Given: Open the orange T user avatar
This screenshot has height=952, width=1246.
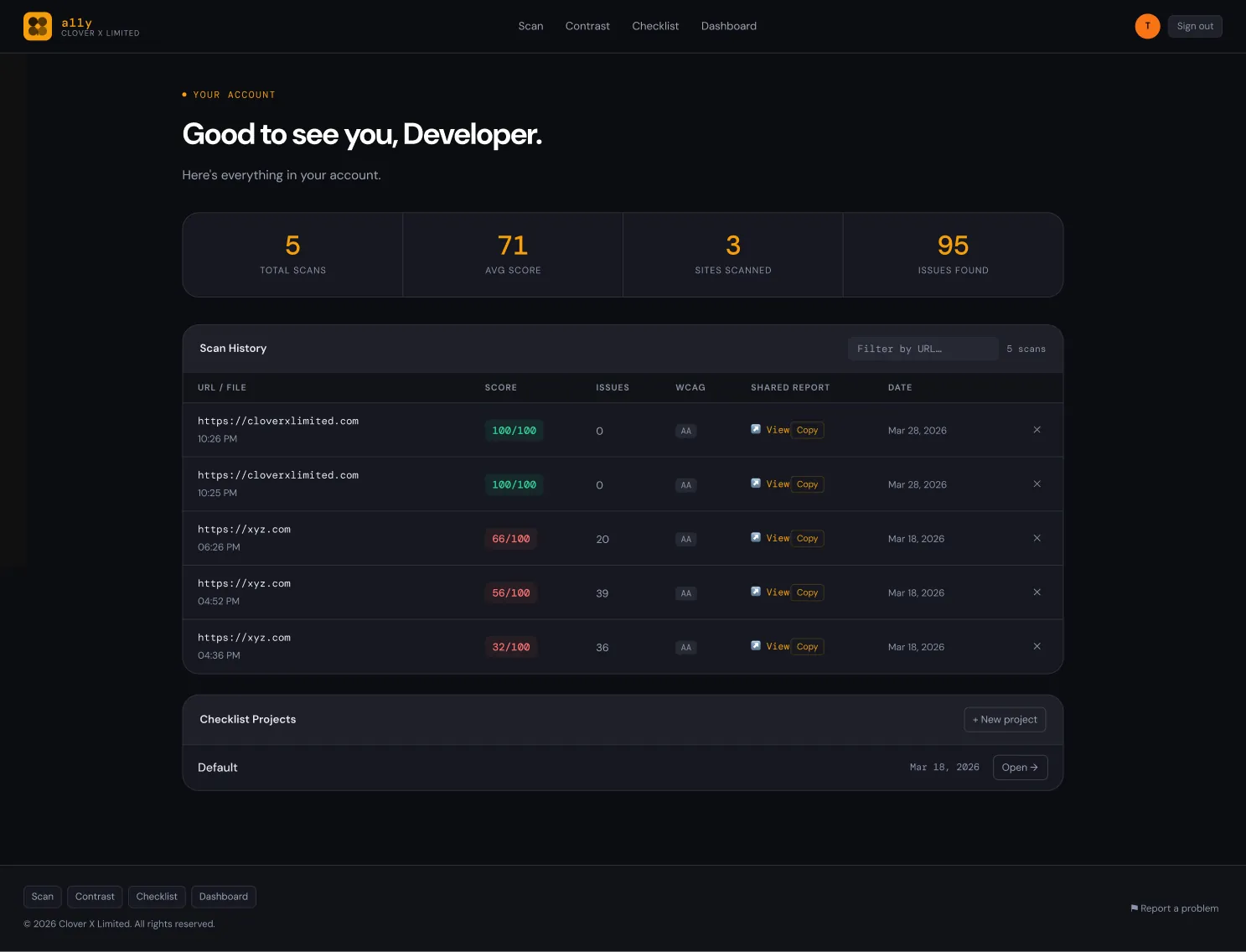Looking at the screenshot, I should click(1147, 26).
